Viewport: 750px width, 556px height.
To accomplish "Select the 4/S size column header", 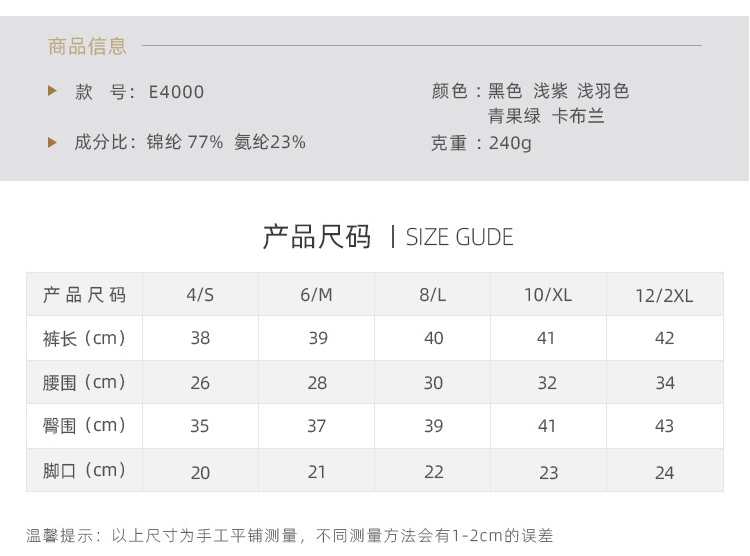I will (200, 294).
